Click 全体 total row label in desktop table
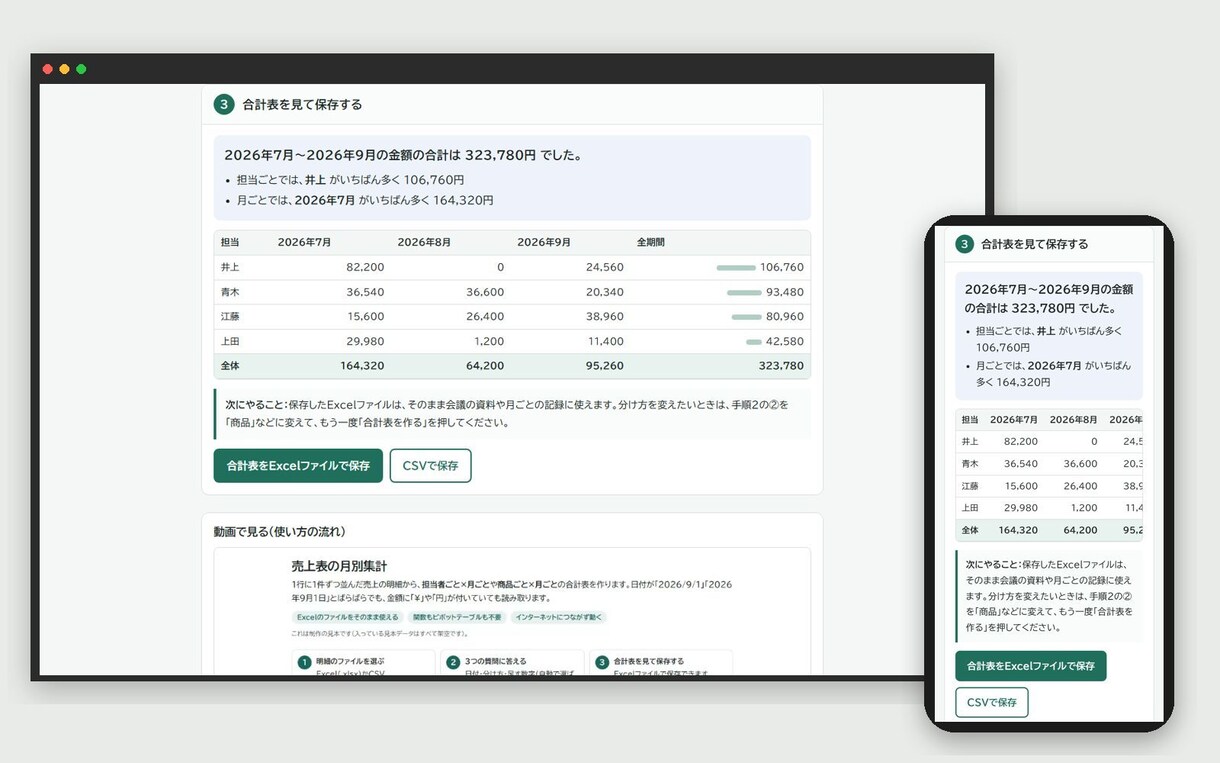1220x763 pixels. [230, 366]
